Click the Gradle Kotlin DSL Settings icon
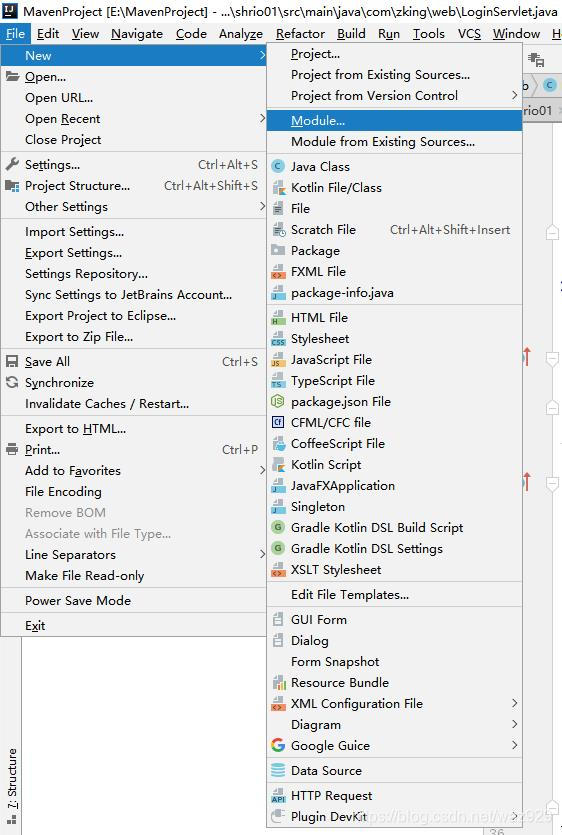The image size is (562, 835). click(x=278, y=549)
